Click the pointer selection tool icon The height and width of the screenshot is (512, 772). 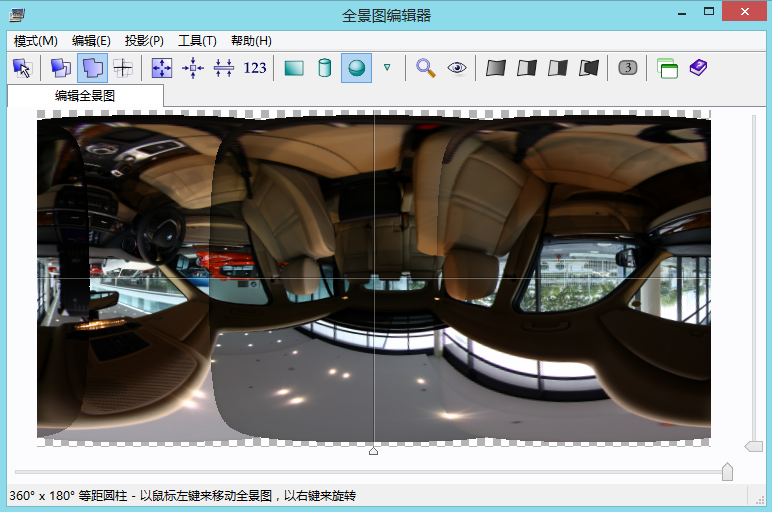pyautogui.click(x=22, y=68)
